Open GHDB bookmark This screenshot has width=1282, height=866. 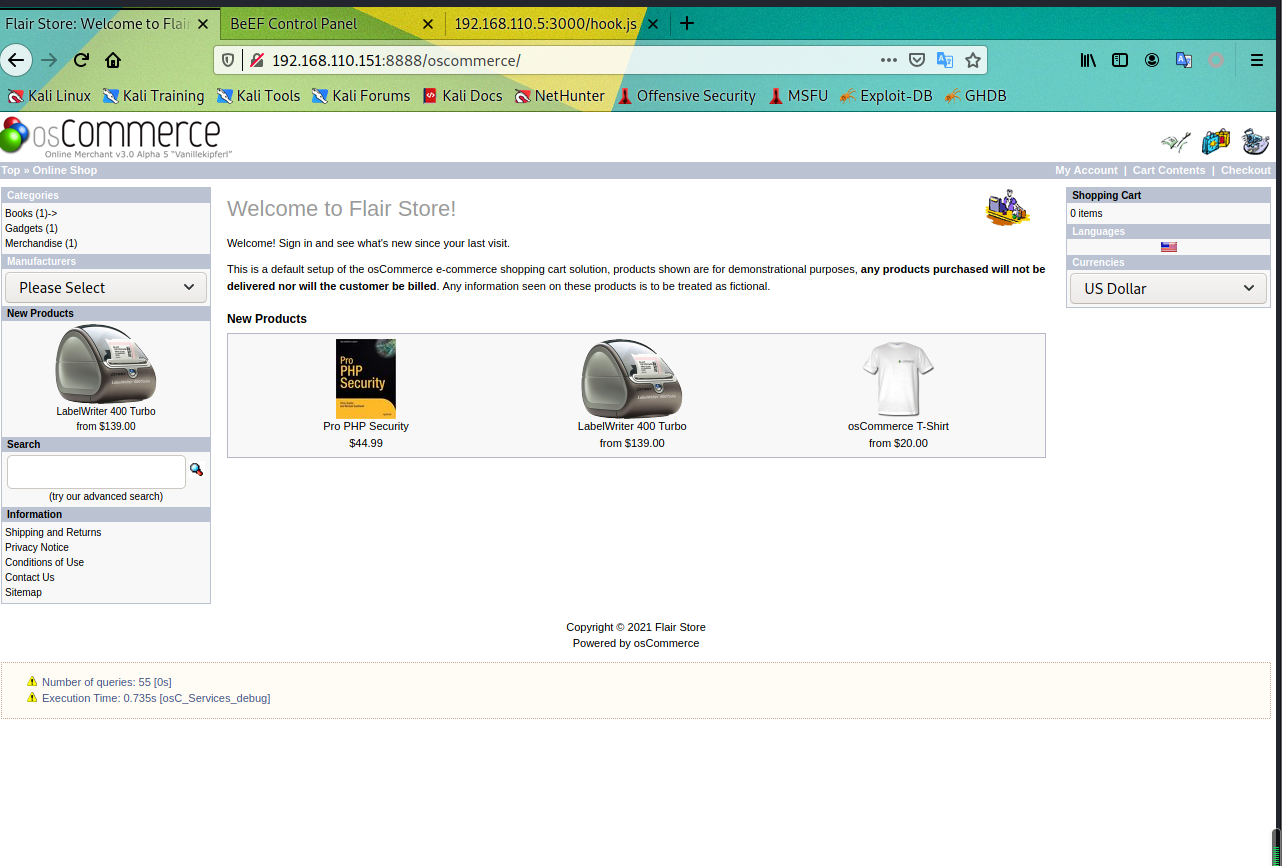click(x=975, y=96)
